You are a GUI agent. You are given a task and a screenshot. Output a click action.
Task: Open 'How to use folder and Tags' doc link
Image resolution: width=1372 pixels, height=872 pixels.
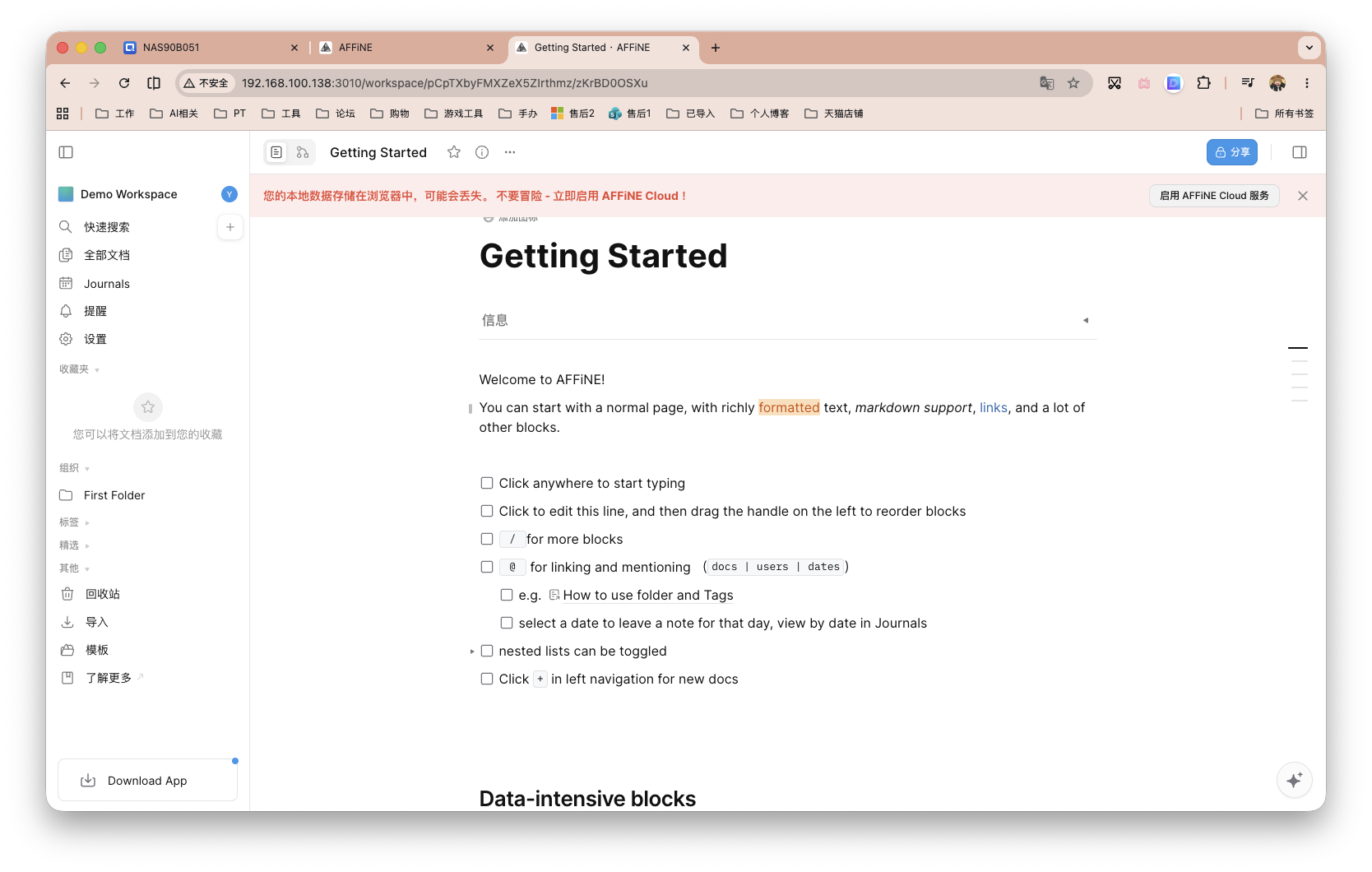point(641,596)
